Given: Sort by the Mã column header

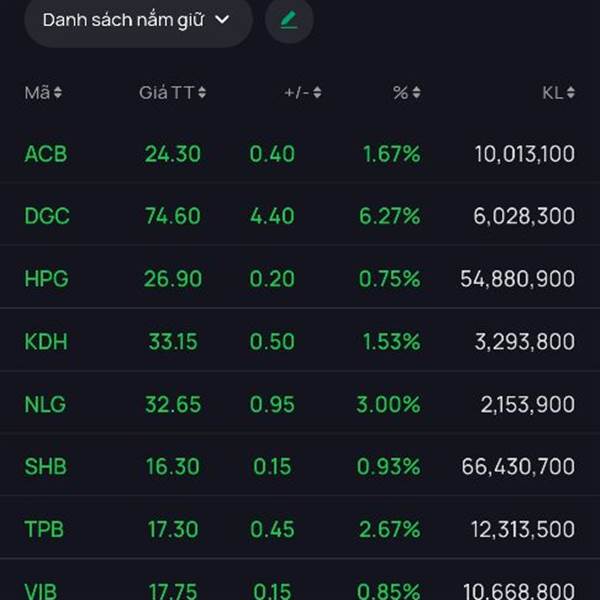Looking at the screenshot, I should pyautogui.click(x=43, y=93).
